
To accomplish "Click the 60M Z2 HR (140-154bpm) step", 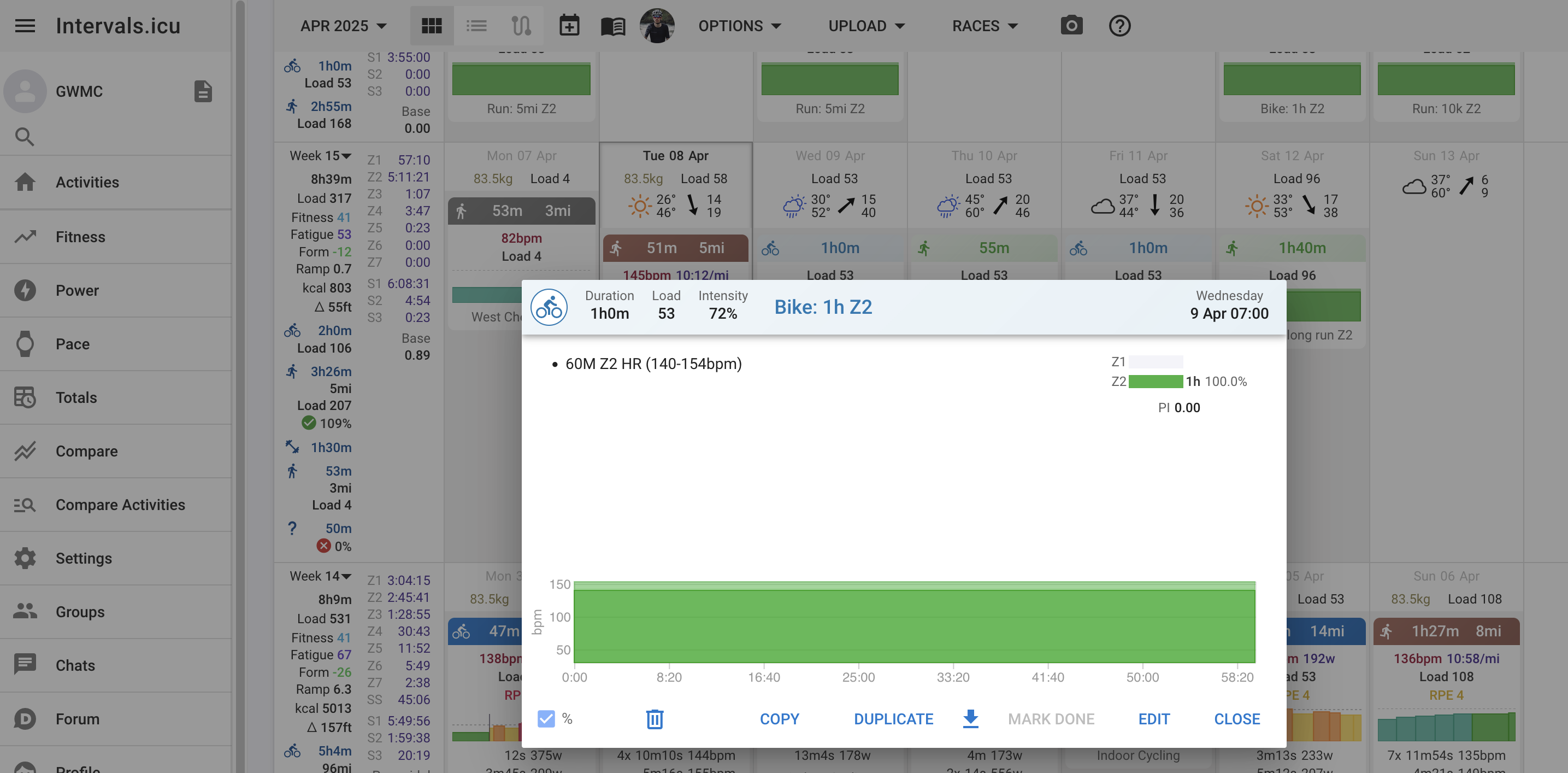I will [653, 364].
